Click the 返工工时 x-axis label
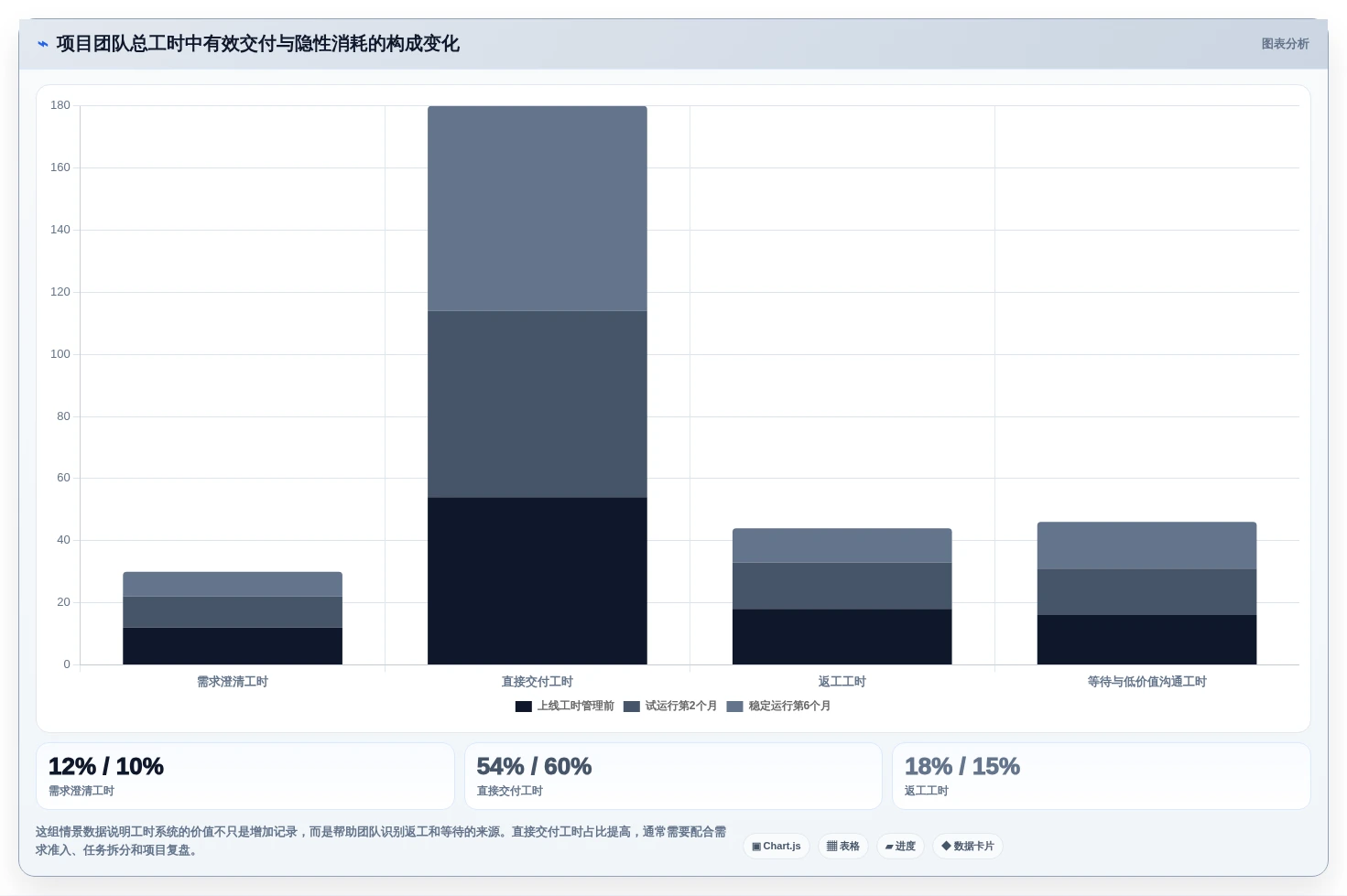The image size is (1347, 896). pos(842,682)
